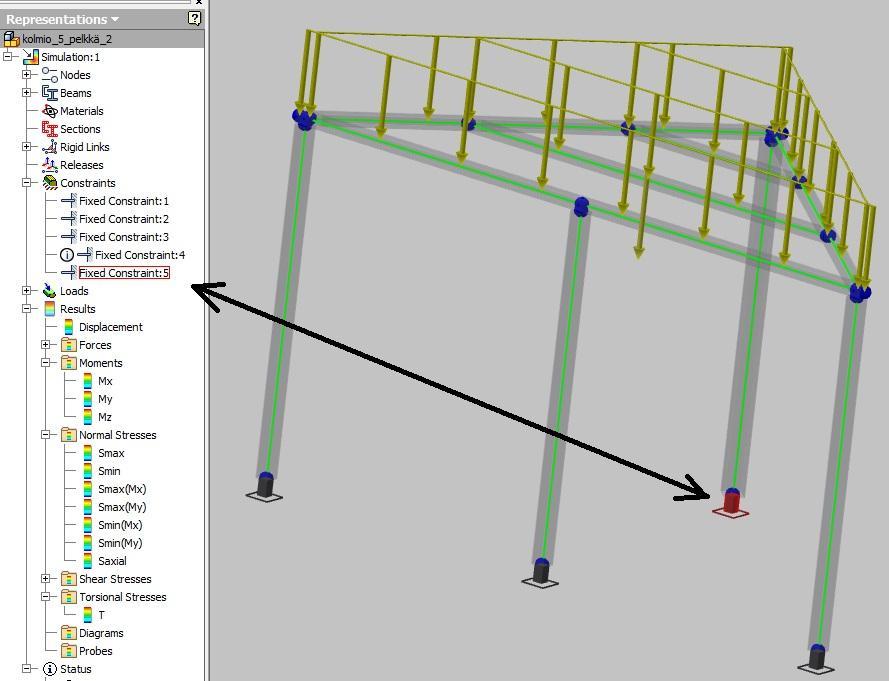The width and height of the screenshot is (889, 681).
Task: Expand the Beams tree node
Action: [27, 92]
